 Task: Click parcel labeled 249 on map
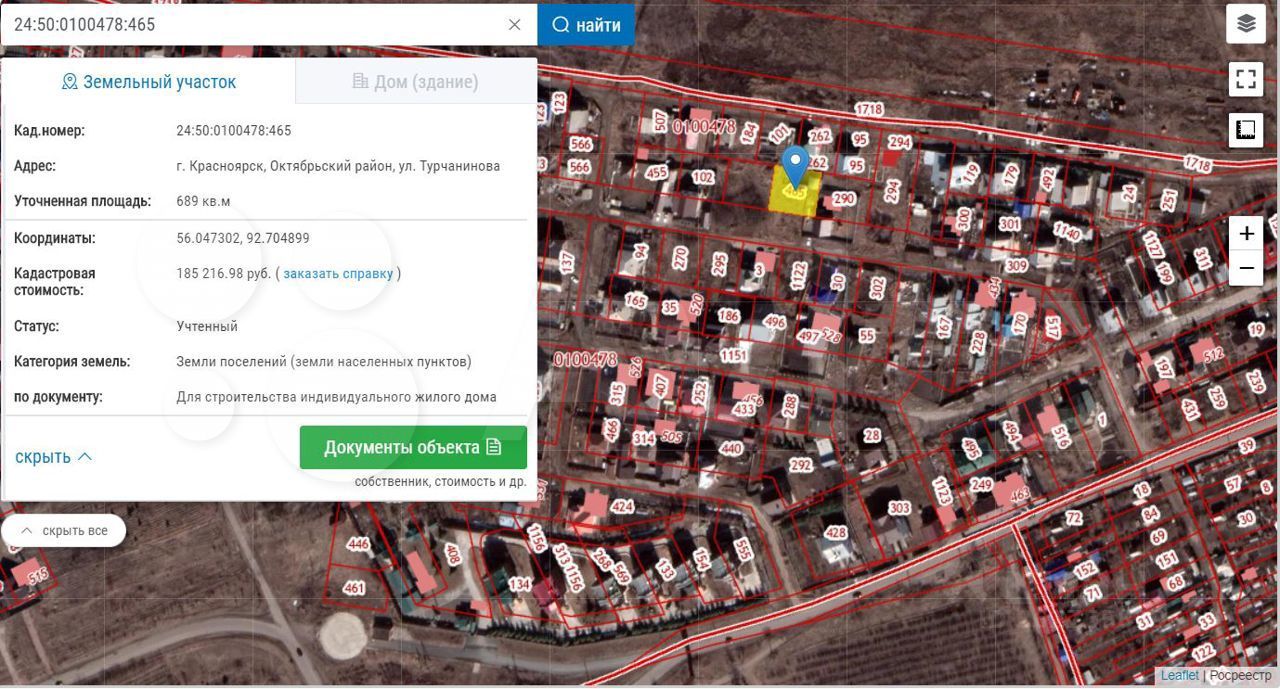coord(981,485)
